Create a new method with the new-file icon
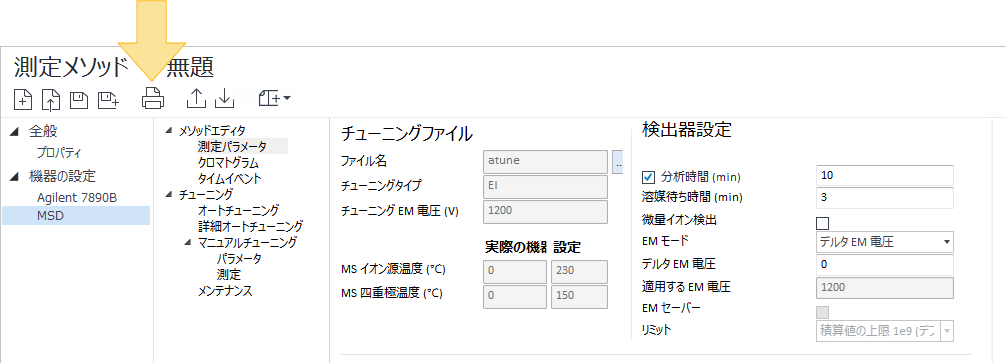 tap(22, 99)
